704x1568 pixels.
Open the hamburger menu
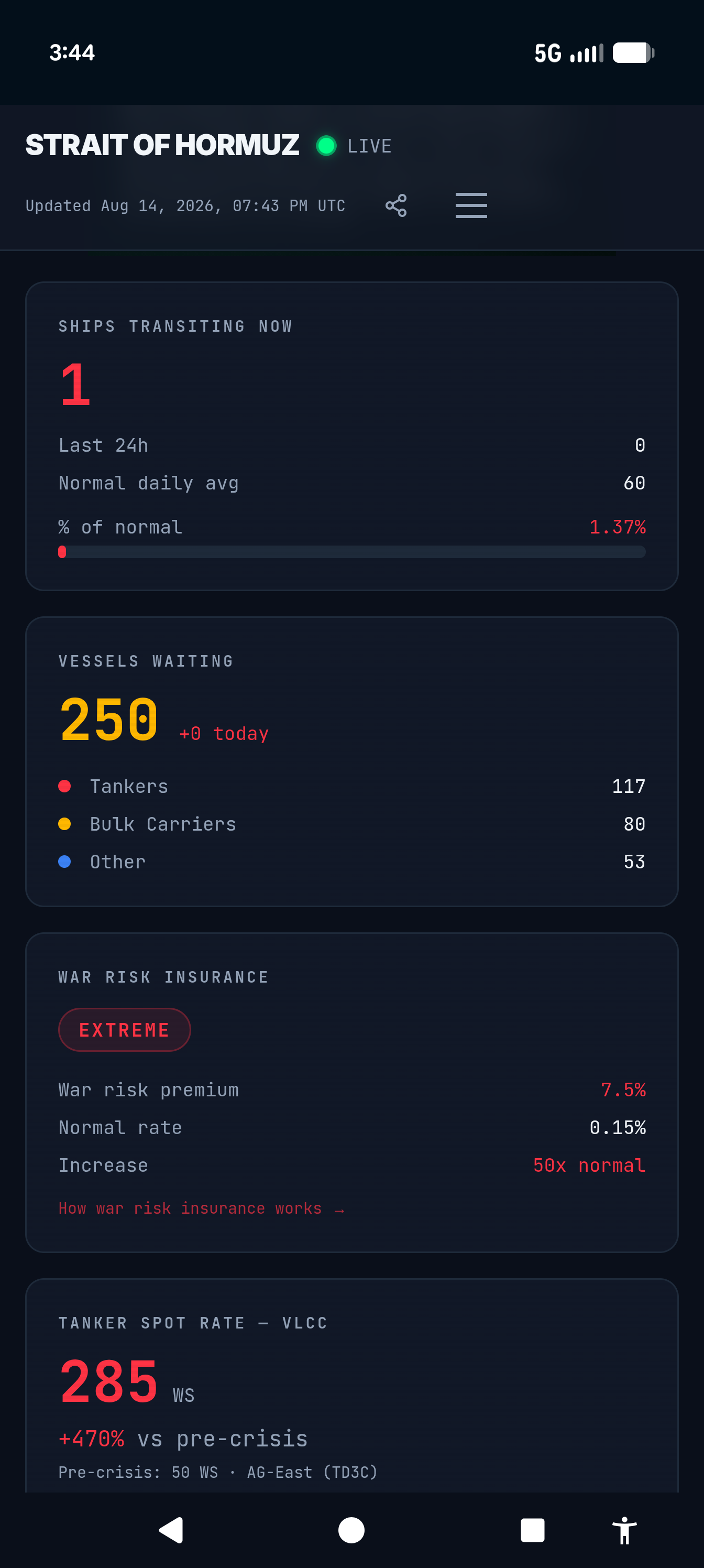pyautogui.click(x=471, y=205)
